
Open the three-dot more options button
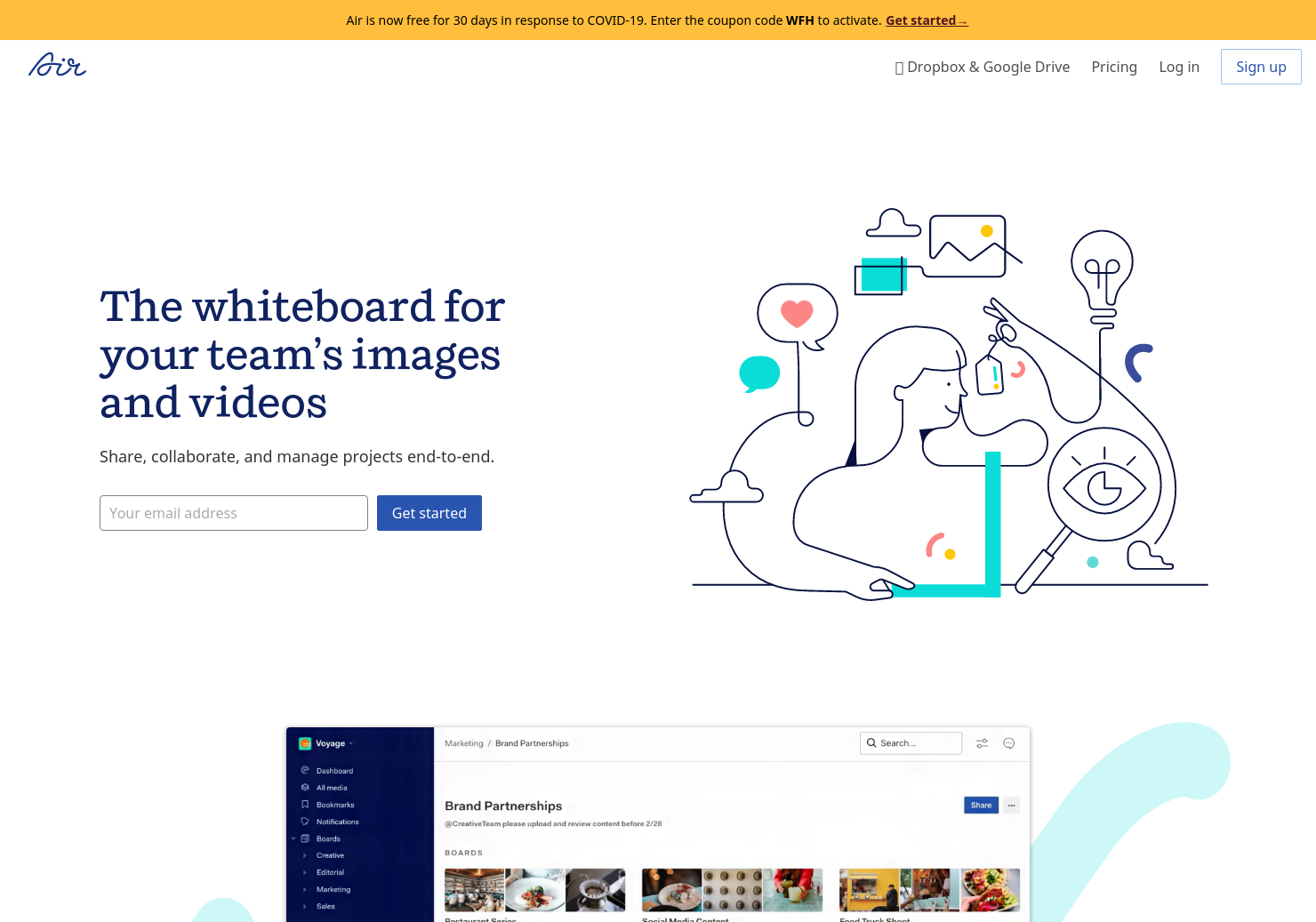click(x=1011, y=805)
